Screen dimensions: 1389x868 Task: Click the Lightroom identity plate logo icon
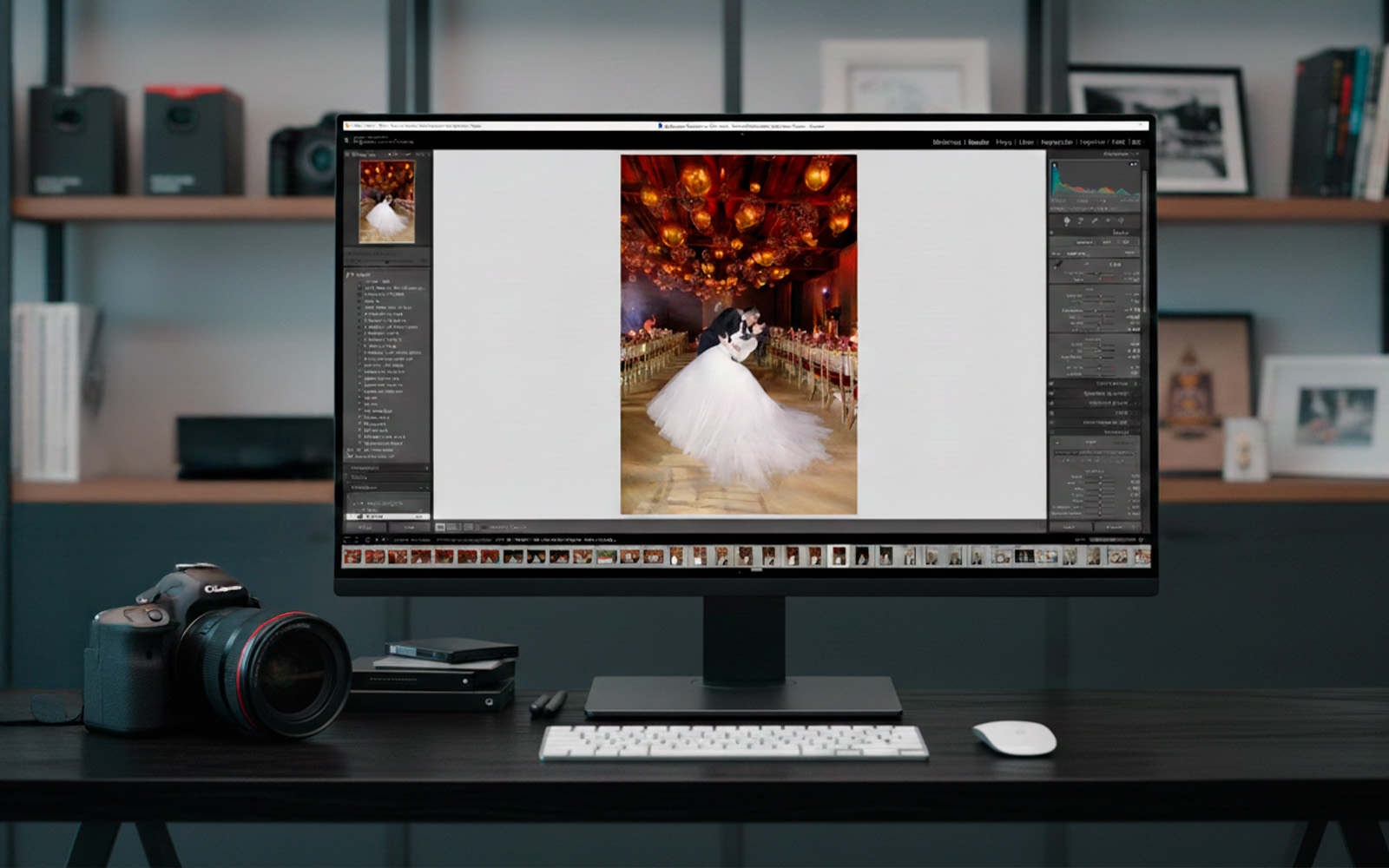tap(346, 139)
